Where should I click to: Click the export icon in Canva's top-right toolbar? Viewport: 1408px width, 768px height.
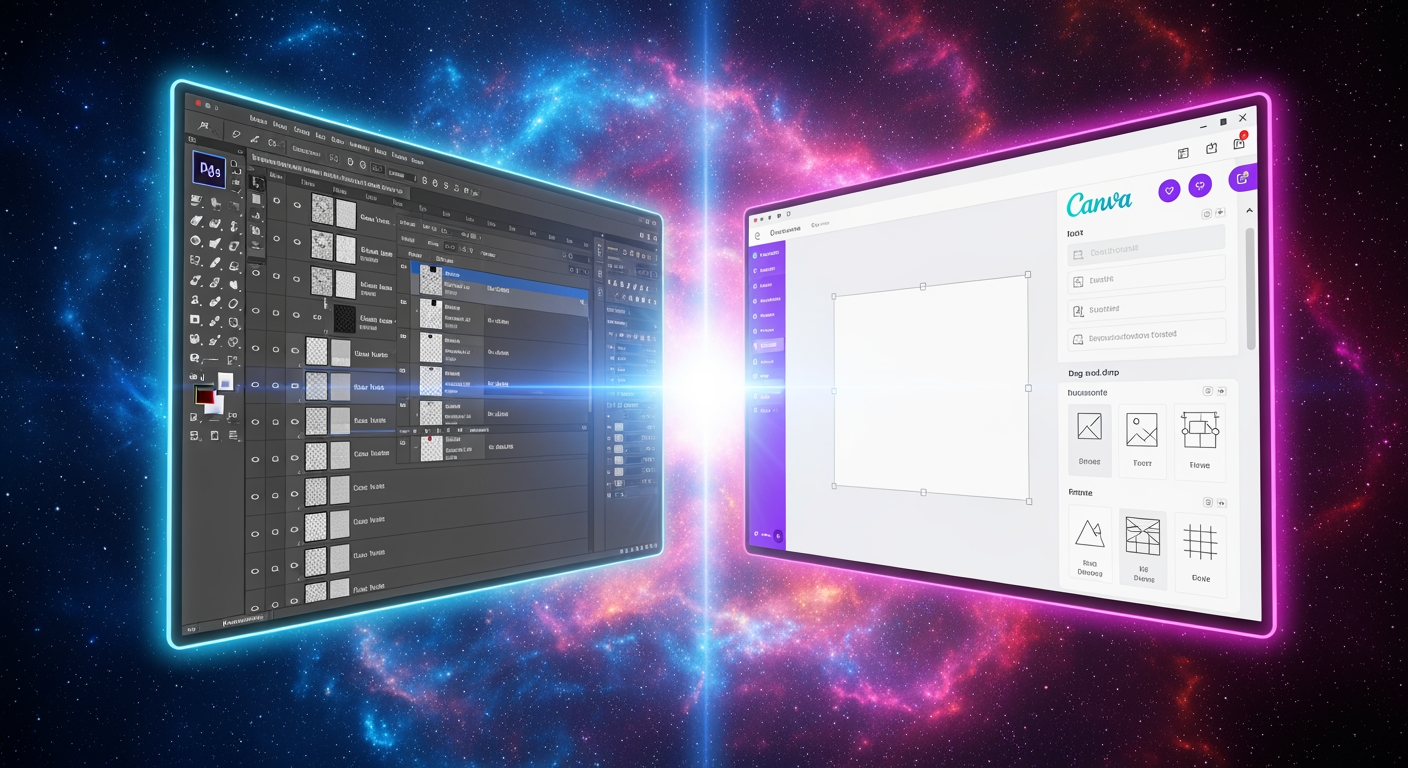click(x=1211, y=148)
